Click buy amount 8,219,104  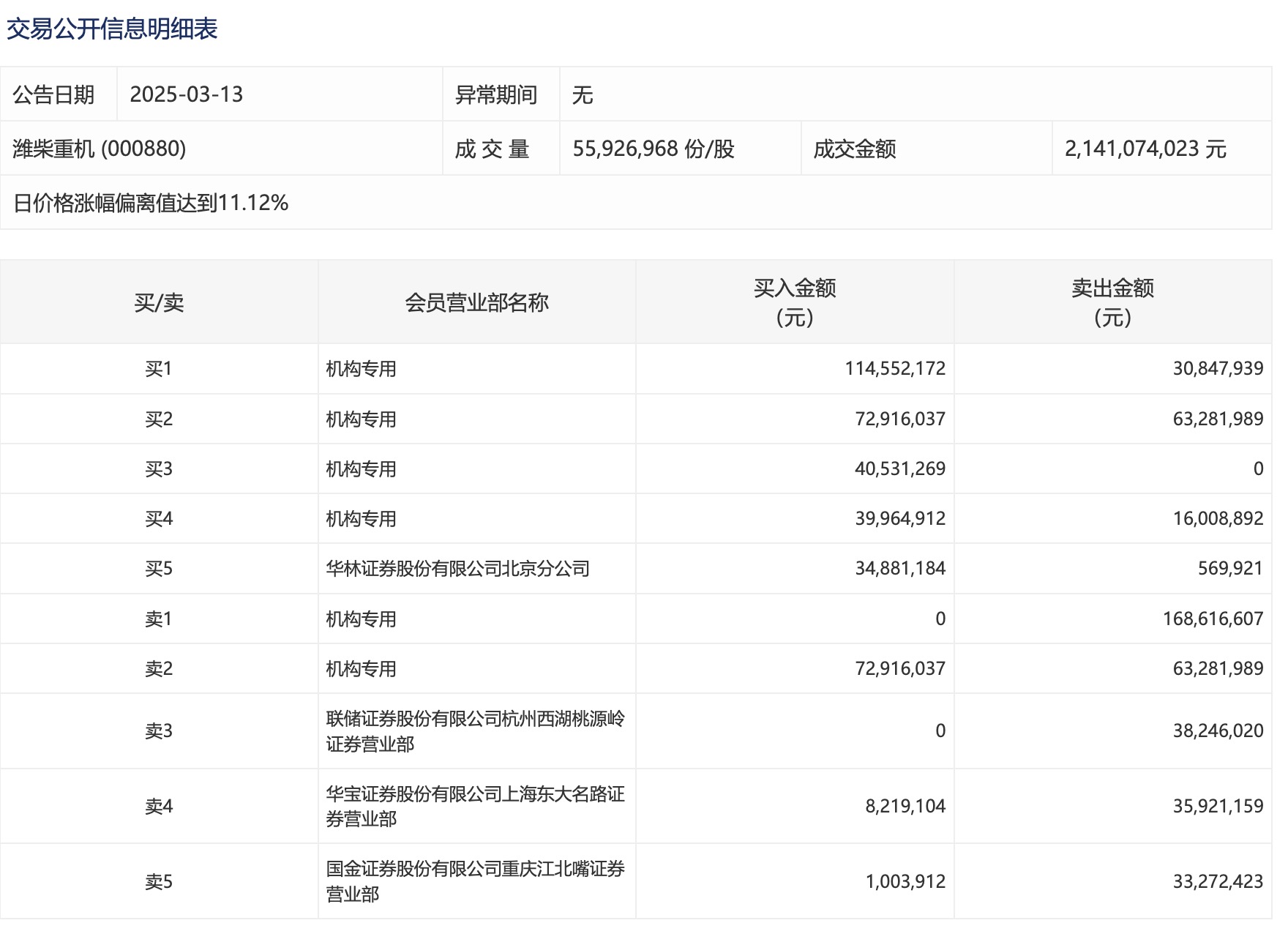905,806
